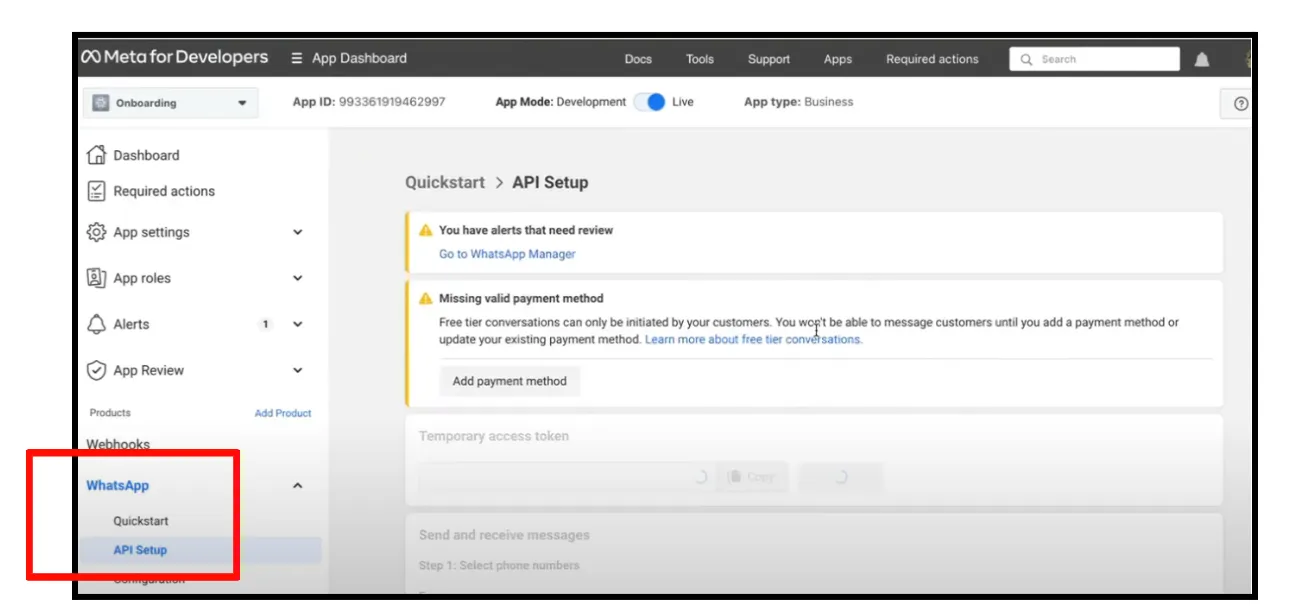
Task: Toggle App Mode to Development
Action: [650, 102]
